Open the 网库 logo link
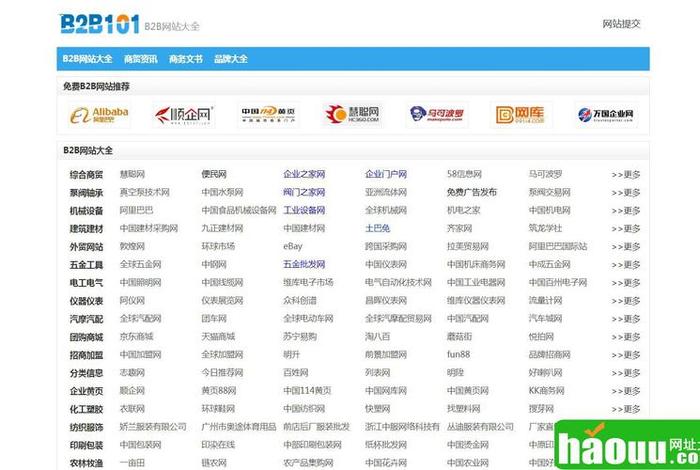This screenshot has height=470, width=700. [x=521, y=115]
